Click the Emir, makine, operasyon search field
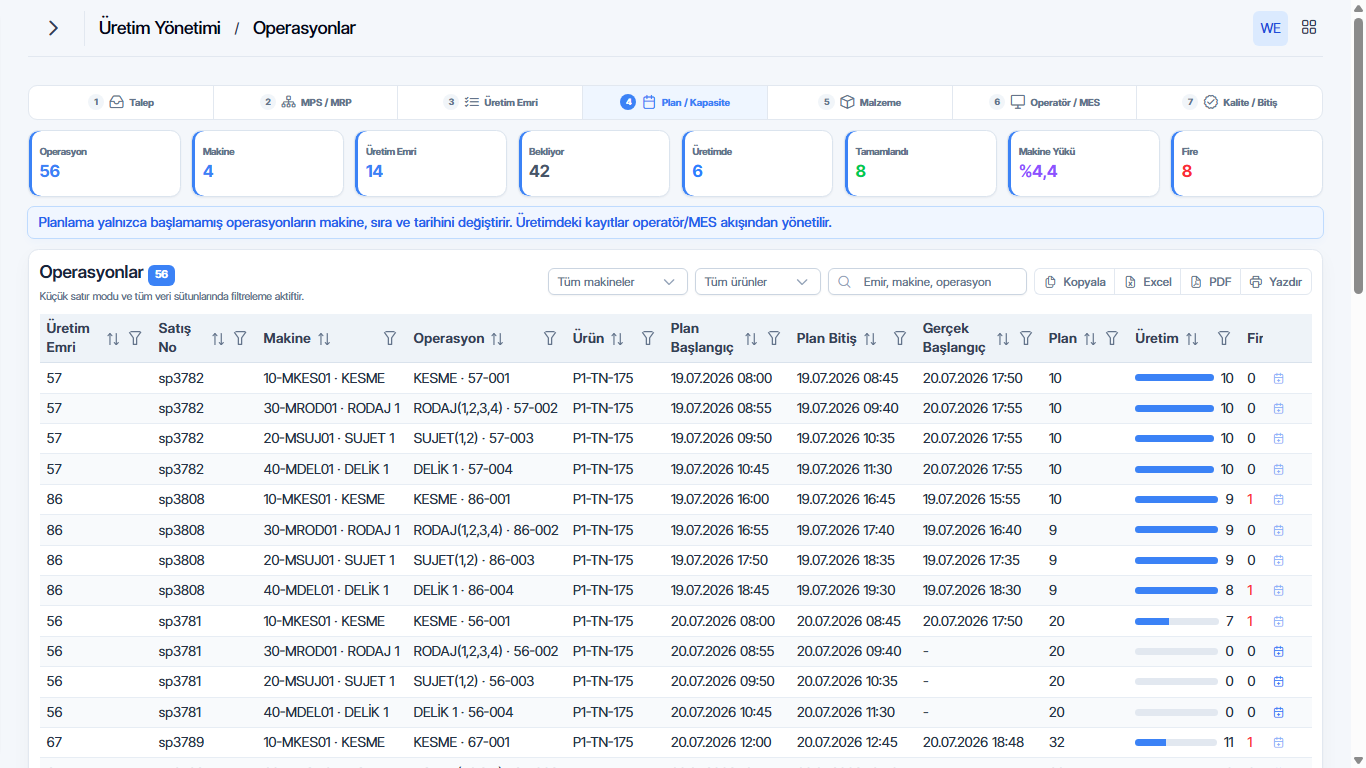The width and height of the screenshot is (1366, 768). coord(927,282)
